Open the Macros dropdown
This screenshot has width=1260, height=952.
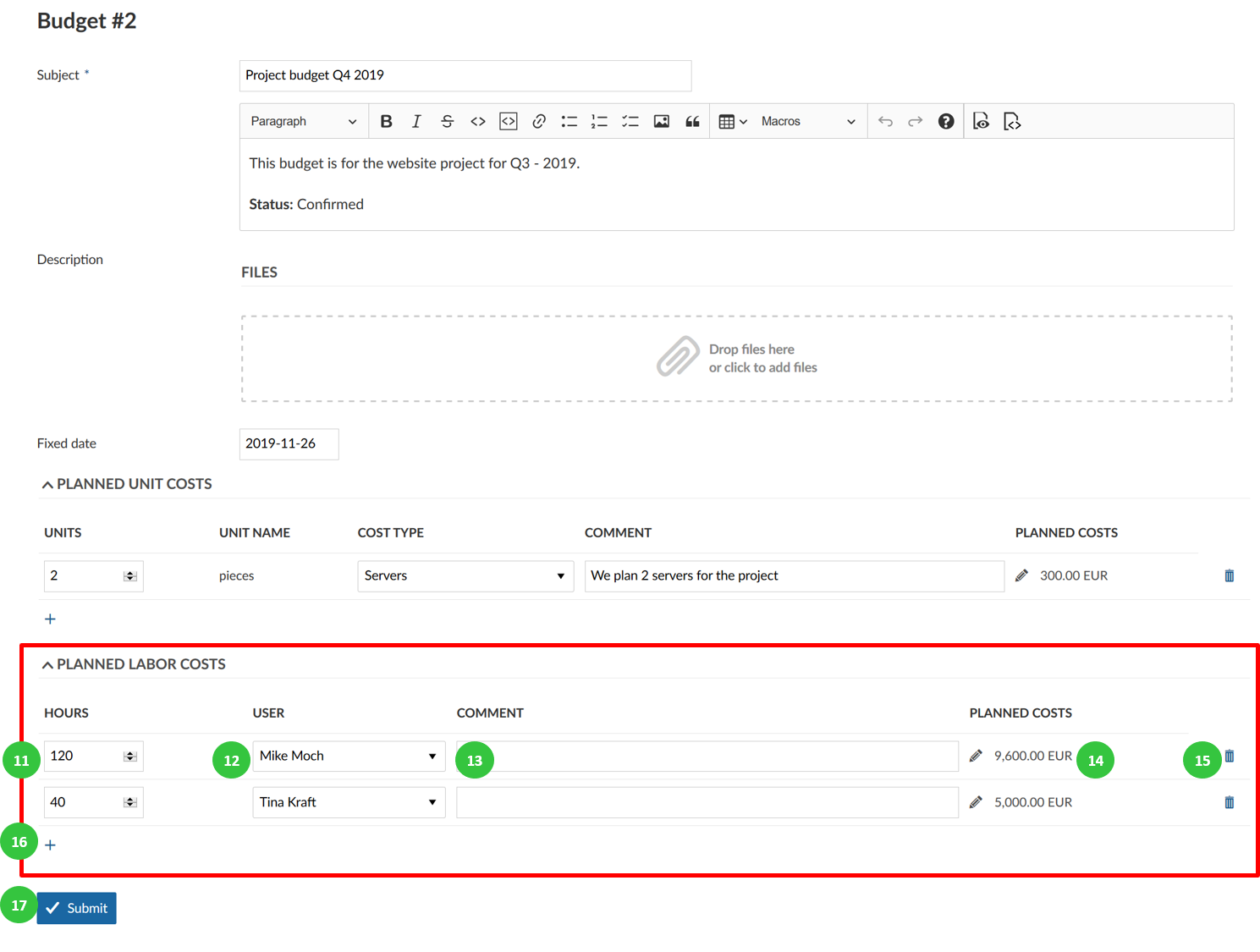808,121
